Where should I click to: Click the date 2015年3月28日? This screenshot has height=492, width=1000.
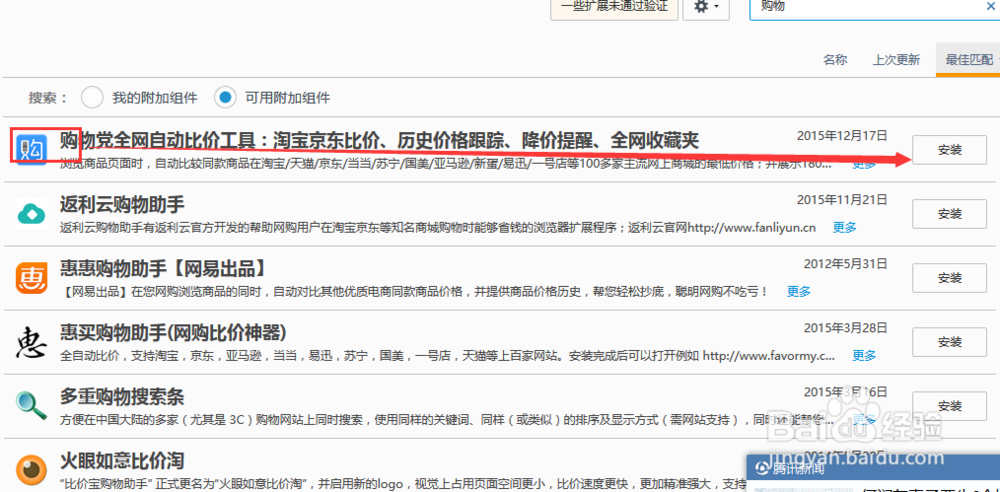pyautogui.click(x=846, y=327)
